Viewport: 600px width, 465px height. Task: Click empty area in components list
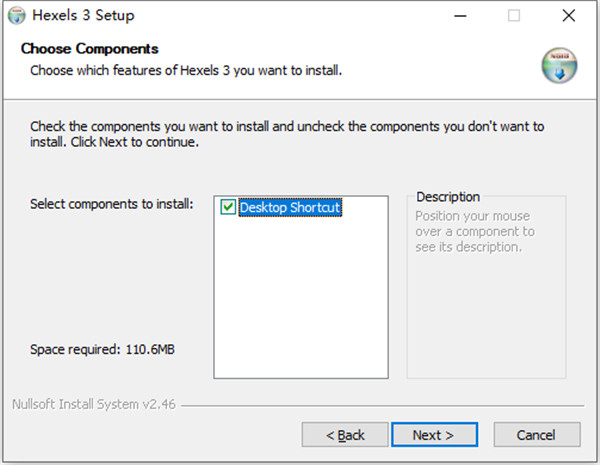pyautogui.click(x=300, y=300)
